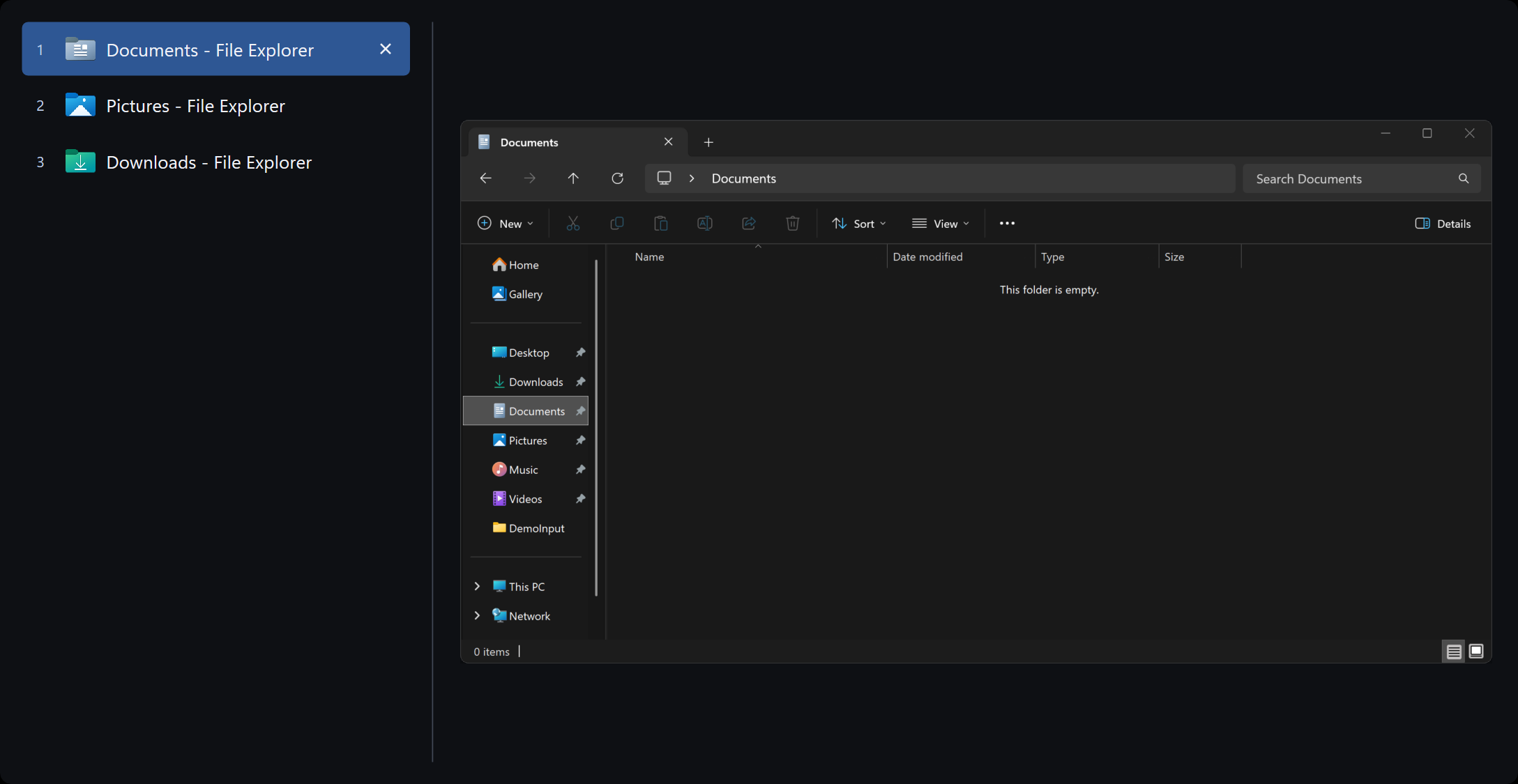Unpin Music from quick access

580,470
